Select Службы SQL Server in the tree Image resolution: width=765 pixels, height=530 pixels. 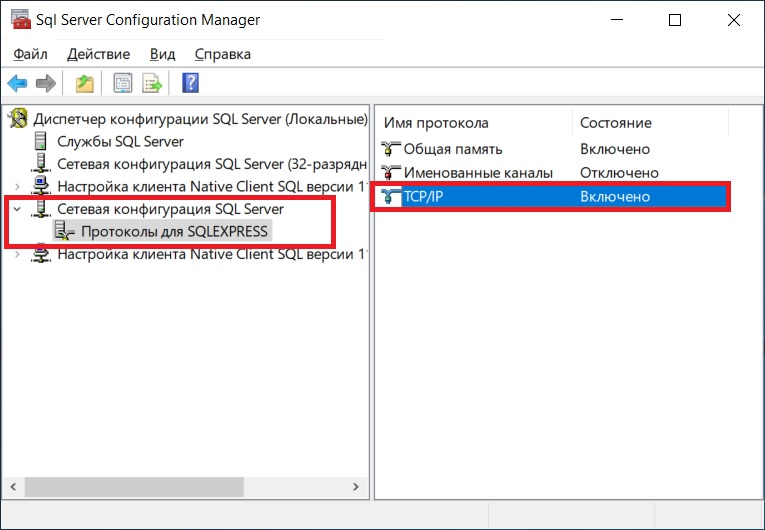[x=121, y=141]
